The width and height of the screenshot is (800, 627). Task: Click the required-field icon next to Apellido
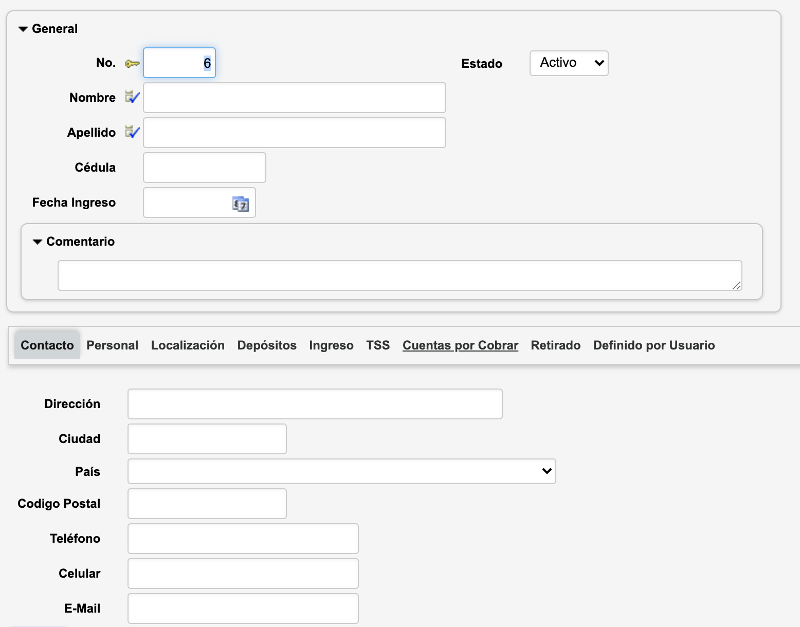(x=132, y=132)
